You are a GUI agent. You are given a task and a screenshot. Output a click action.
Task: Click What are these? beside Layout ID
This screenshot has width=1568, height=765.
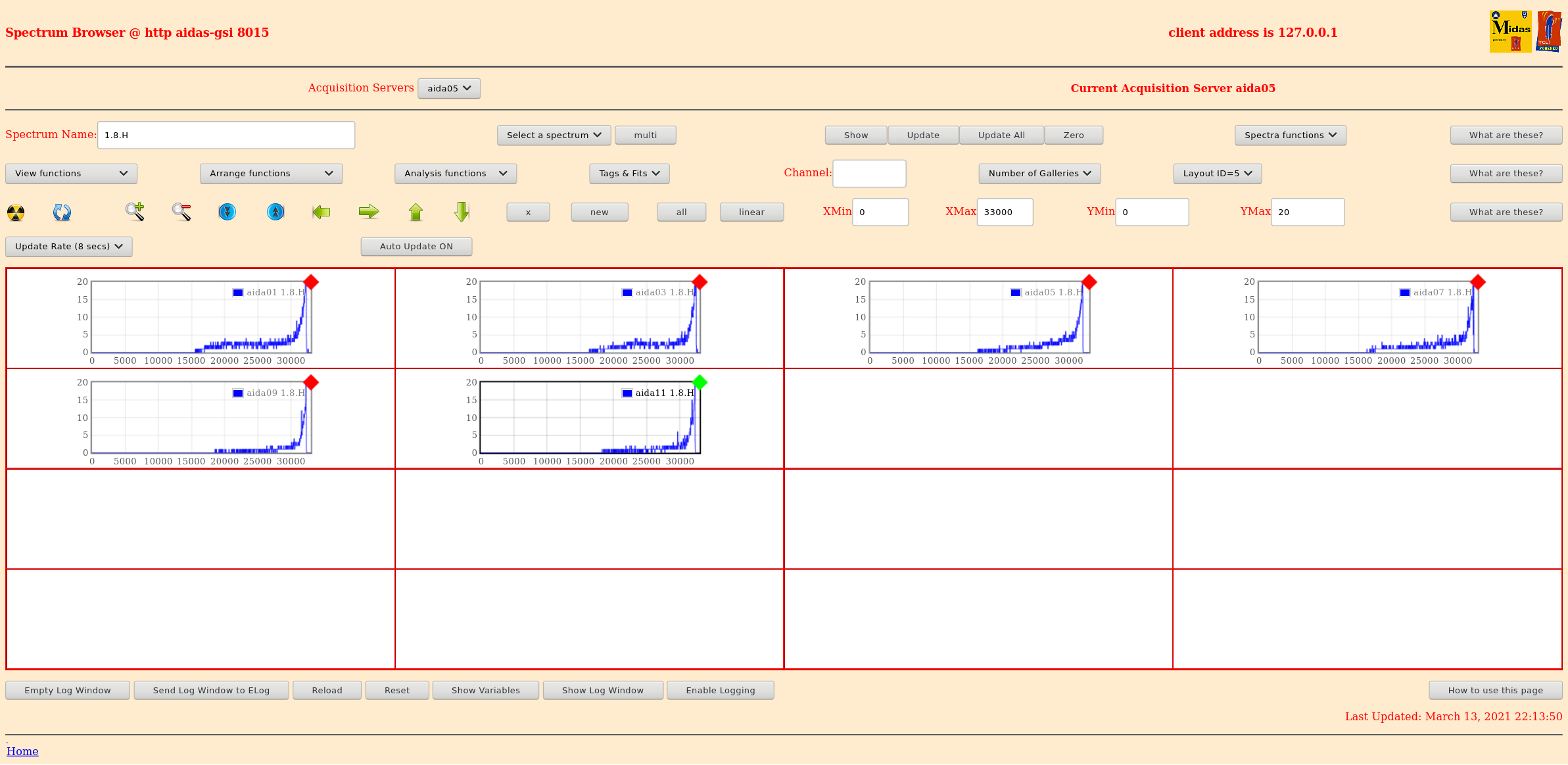pos(1506,174)
